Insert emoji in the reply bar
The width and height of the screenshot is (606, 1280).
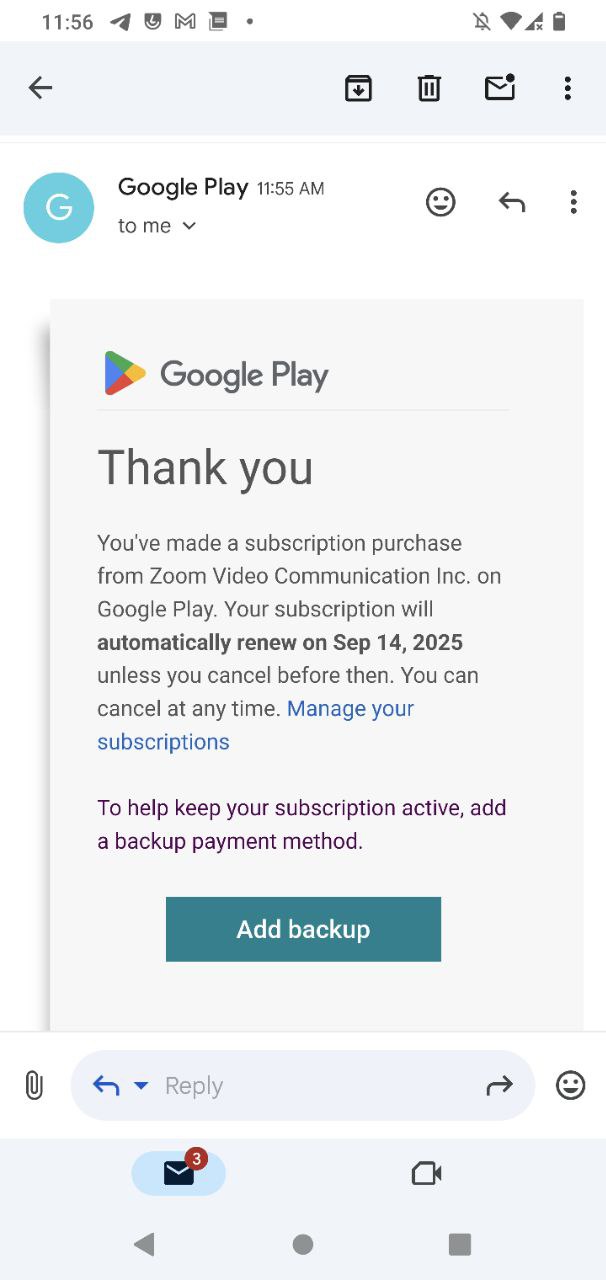coord(570,1085)
